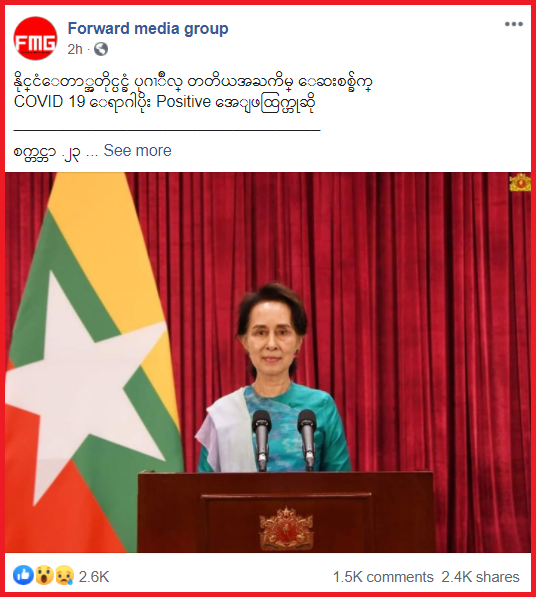This screenshot has width=537, height=599.
Task: Open the post photo in viewer
Action: coord(268,362)
